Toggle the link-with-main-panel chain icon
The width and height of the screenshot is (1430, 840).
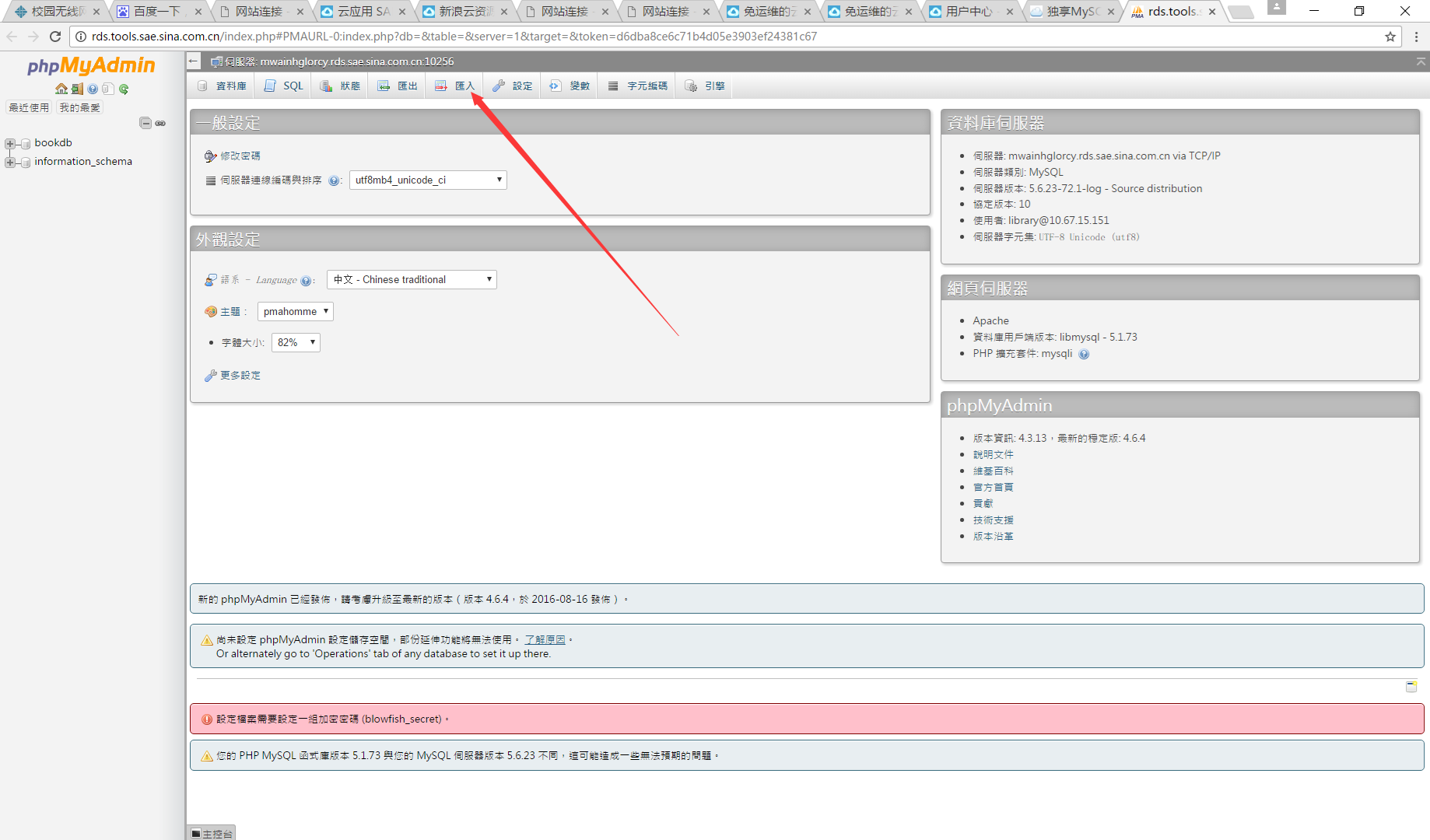[x=160, y=123]
